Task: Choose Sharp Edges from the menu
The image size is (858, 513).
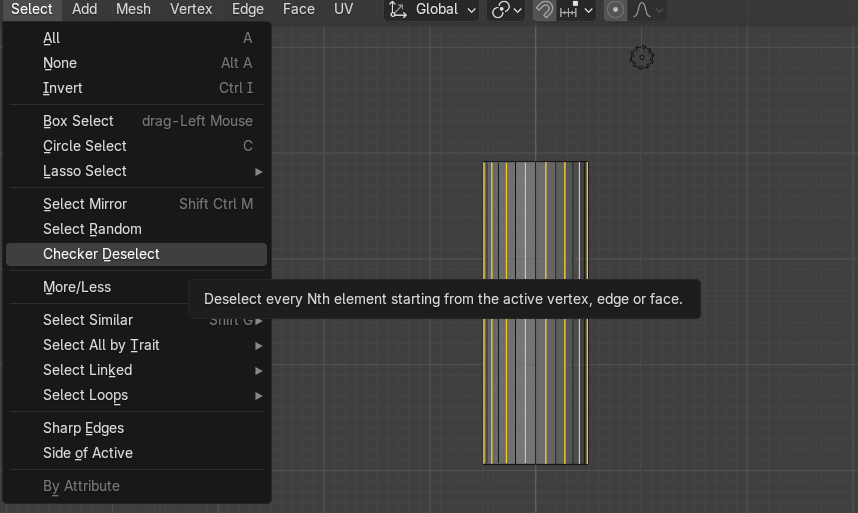Action: 83,428
